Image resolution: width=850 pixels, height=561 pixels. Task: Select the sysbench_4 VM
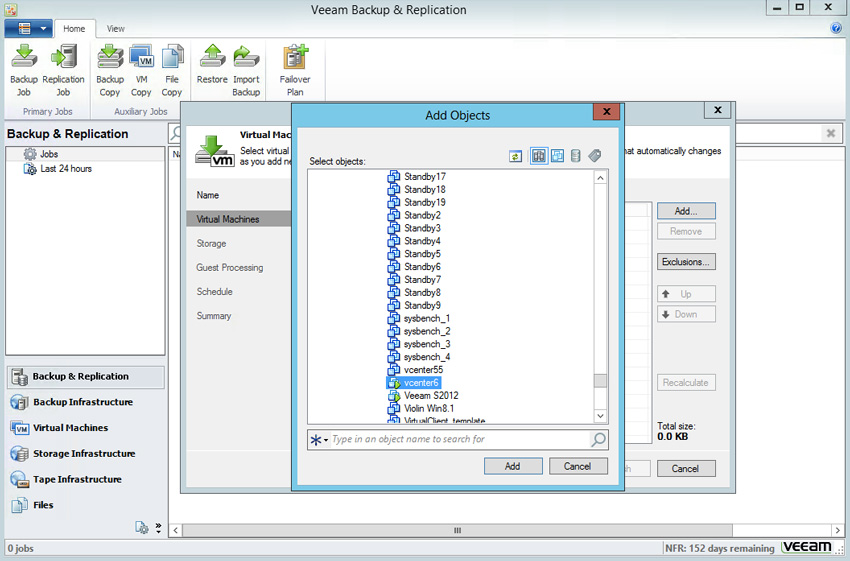(x=418, y=357)
